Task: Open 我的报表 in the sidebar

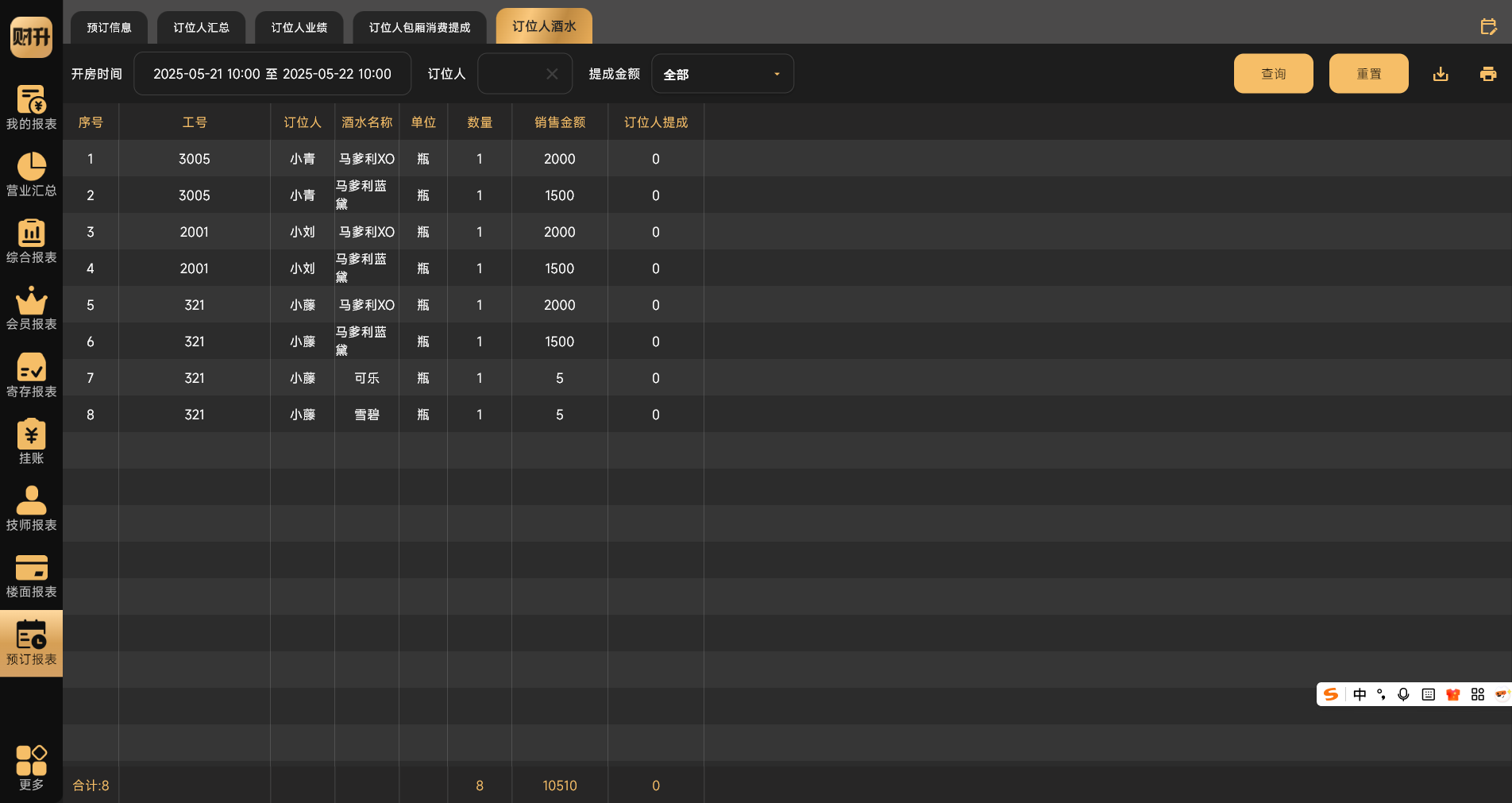Action: [31, 107]
